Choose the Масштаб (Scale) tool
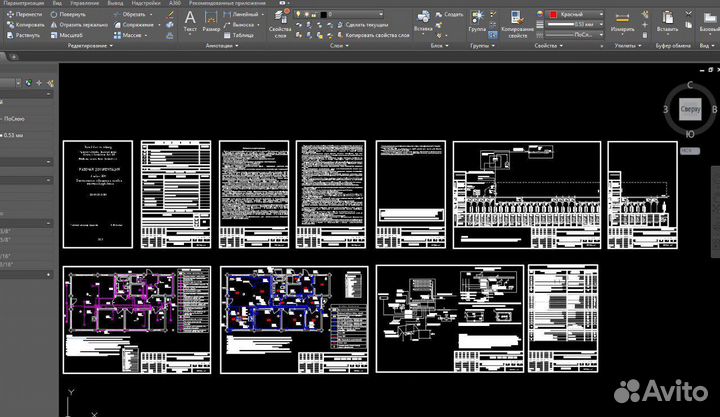720x417 pixels. (x=69, y=35)
